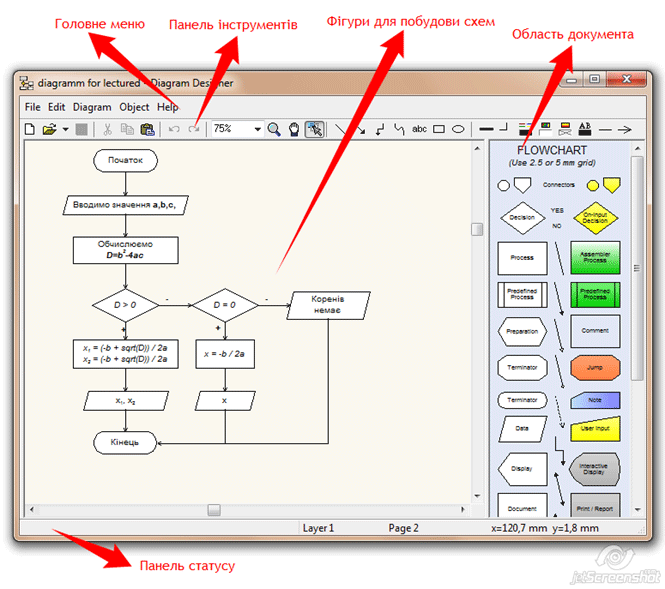This screenshot has height=589, width=665.
Task: Select the Rectangle shape tool
Action: [x=439, y=129]
